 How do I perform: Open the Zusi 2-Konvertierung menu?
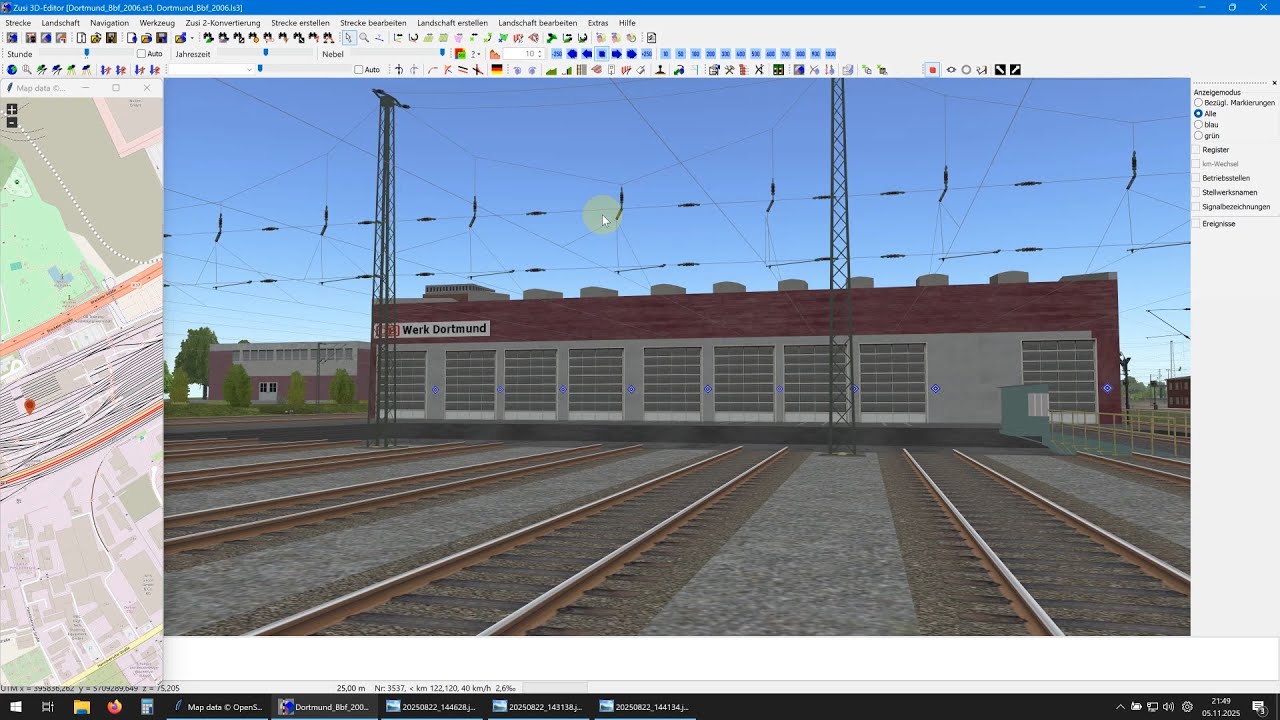[x=223, y=23]
